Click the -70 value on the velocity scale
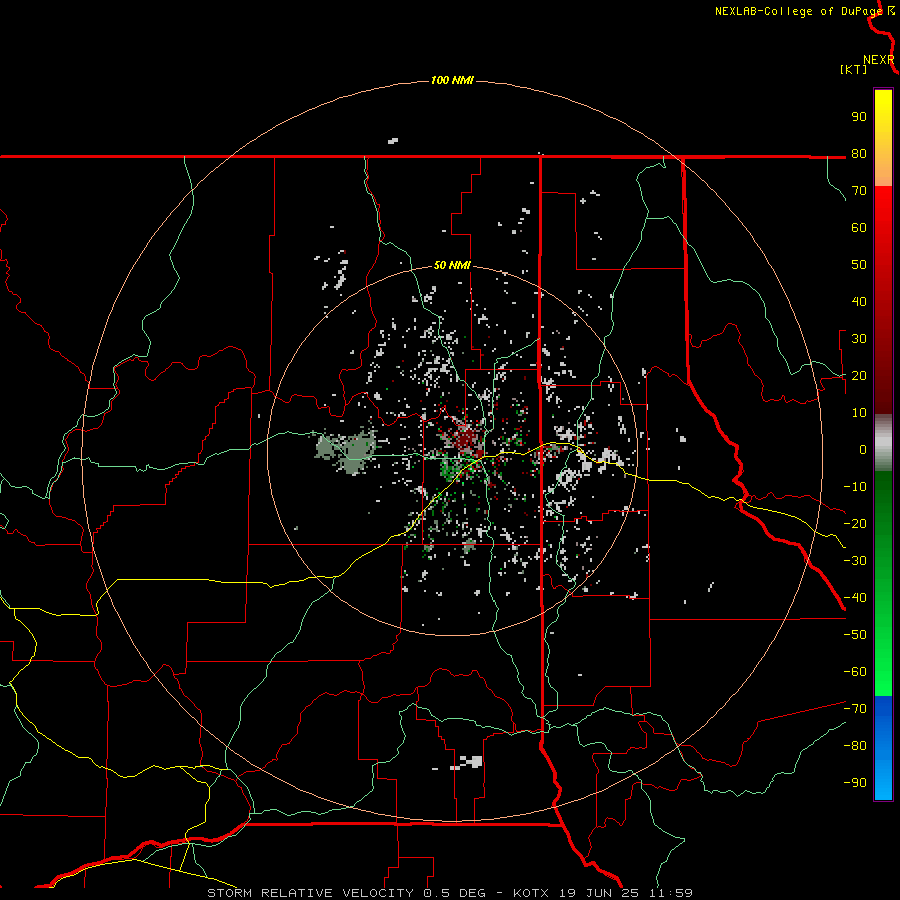Image resolution: width=900 pixels, height=900 pixels. pyautogui.click(x=855, y=708)
